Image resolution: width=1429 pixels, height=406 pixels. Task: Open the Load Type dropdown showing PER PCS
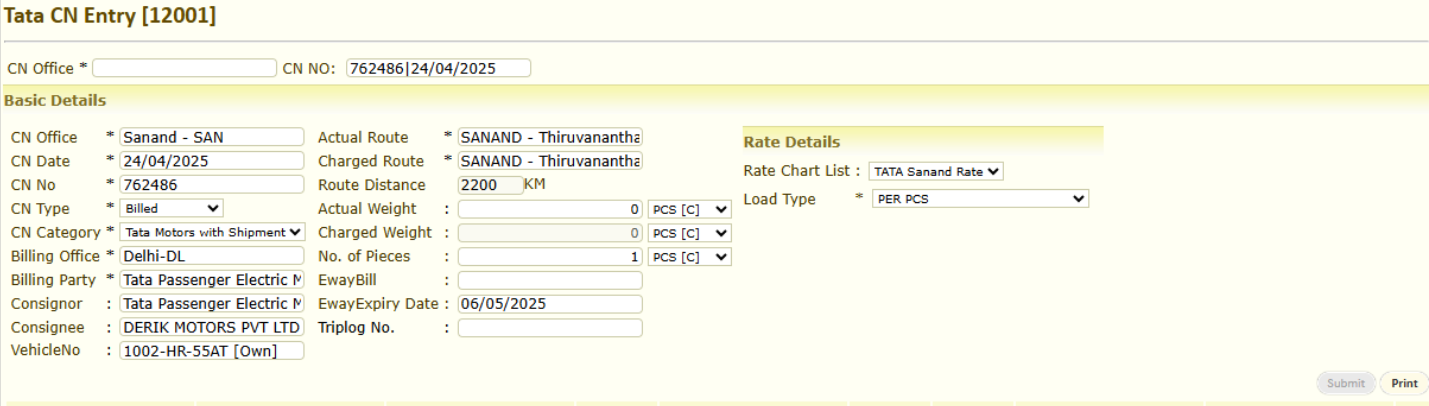(x=978, y=199)
